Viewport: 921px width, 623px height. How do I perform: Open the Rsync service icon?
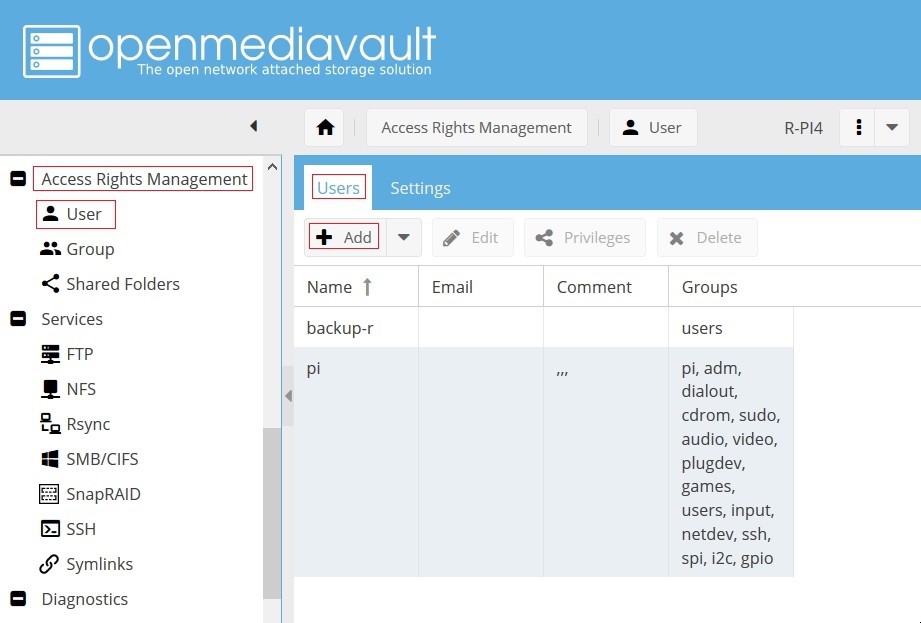tap(49, 424)
